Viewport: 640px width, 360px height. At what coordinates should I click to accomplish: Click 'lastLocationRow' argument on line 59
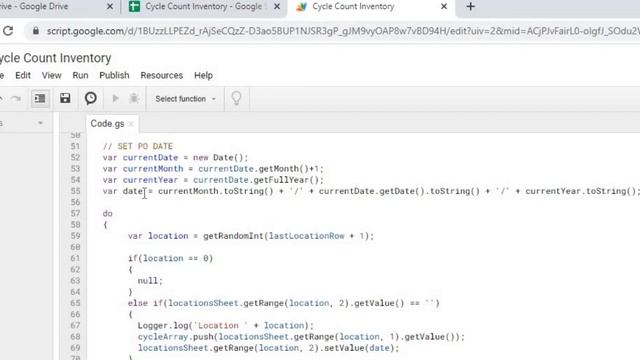pos(307,236)
